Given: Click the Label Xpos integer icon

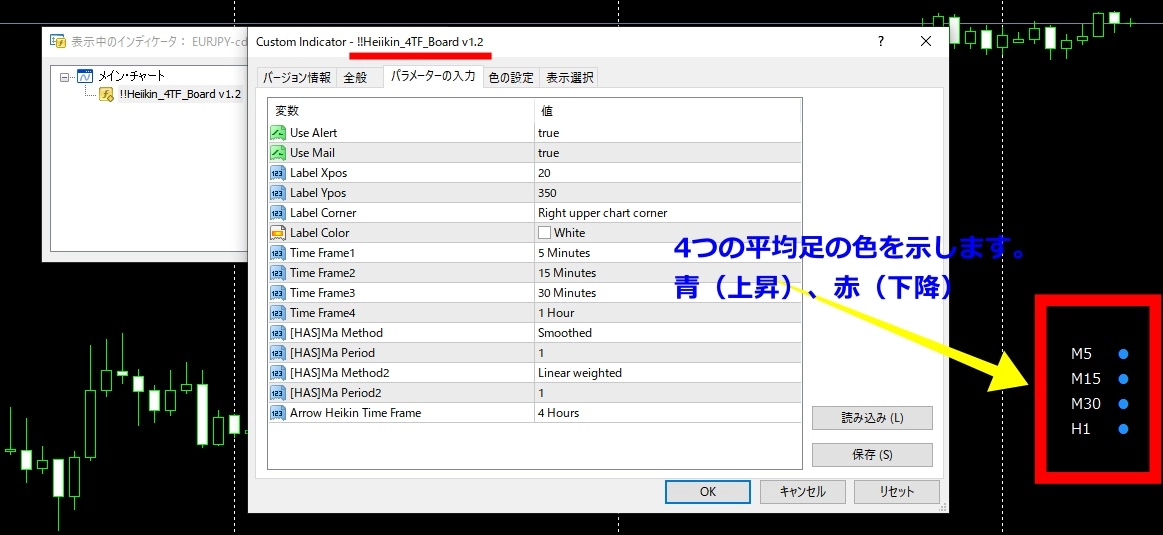Looking at the screenshot, I should (x=278, y=173).
